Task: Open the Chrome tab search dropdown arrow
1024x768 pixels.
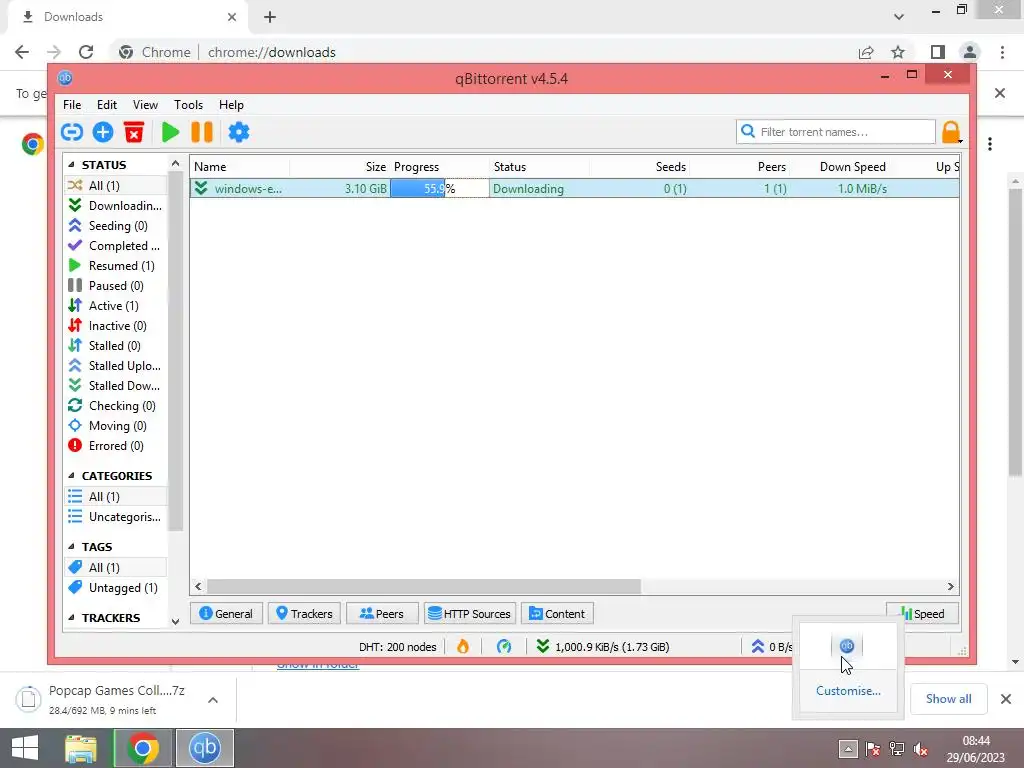Action: pyautogui.click(x=899, y=17)
